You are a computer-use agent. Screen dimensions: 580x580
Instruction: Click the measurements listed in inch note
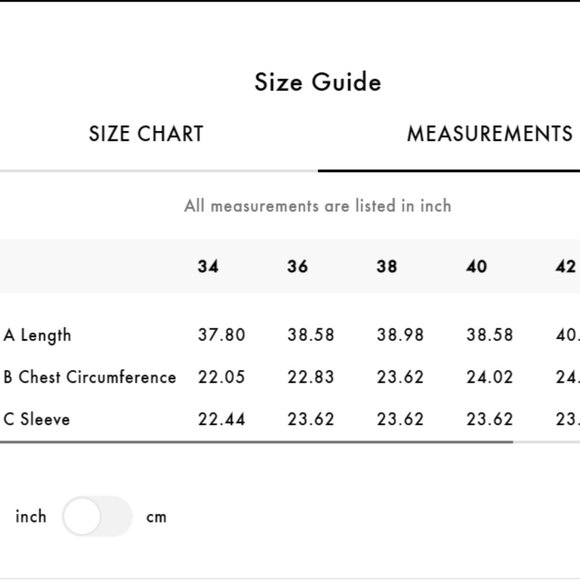coord(318,206)
